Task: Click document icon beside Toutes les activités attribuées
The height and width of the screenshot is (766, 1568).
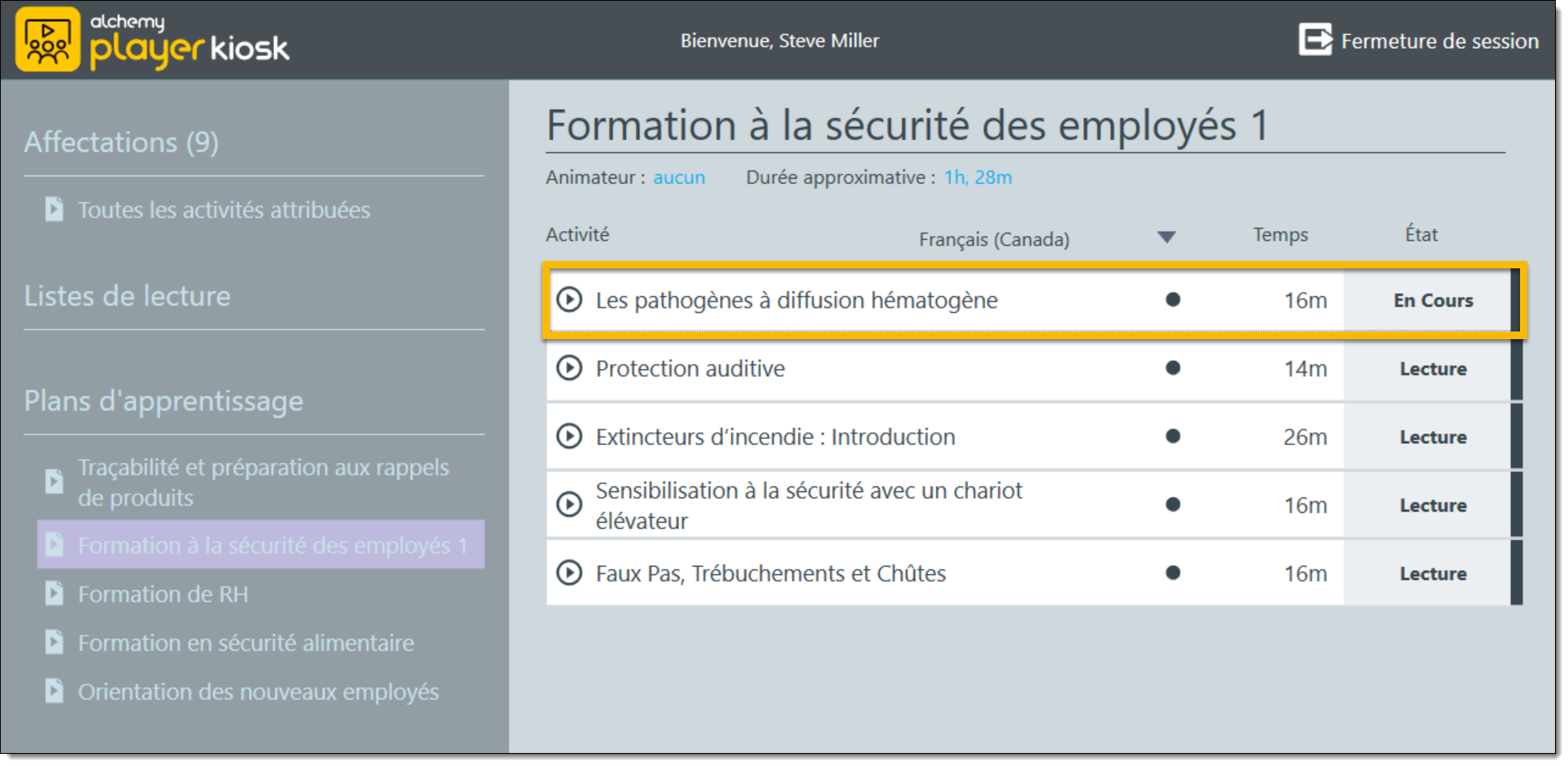Action: [x=54, y=210]
